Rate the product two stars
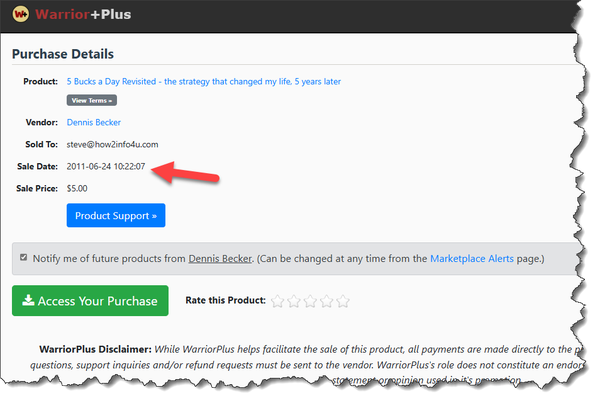 click(x=294, y=301)
